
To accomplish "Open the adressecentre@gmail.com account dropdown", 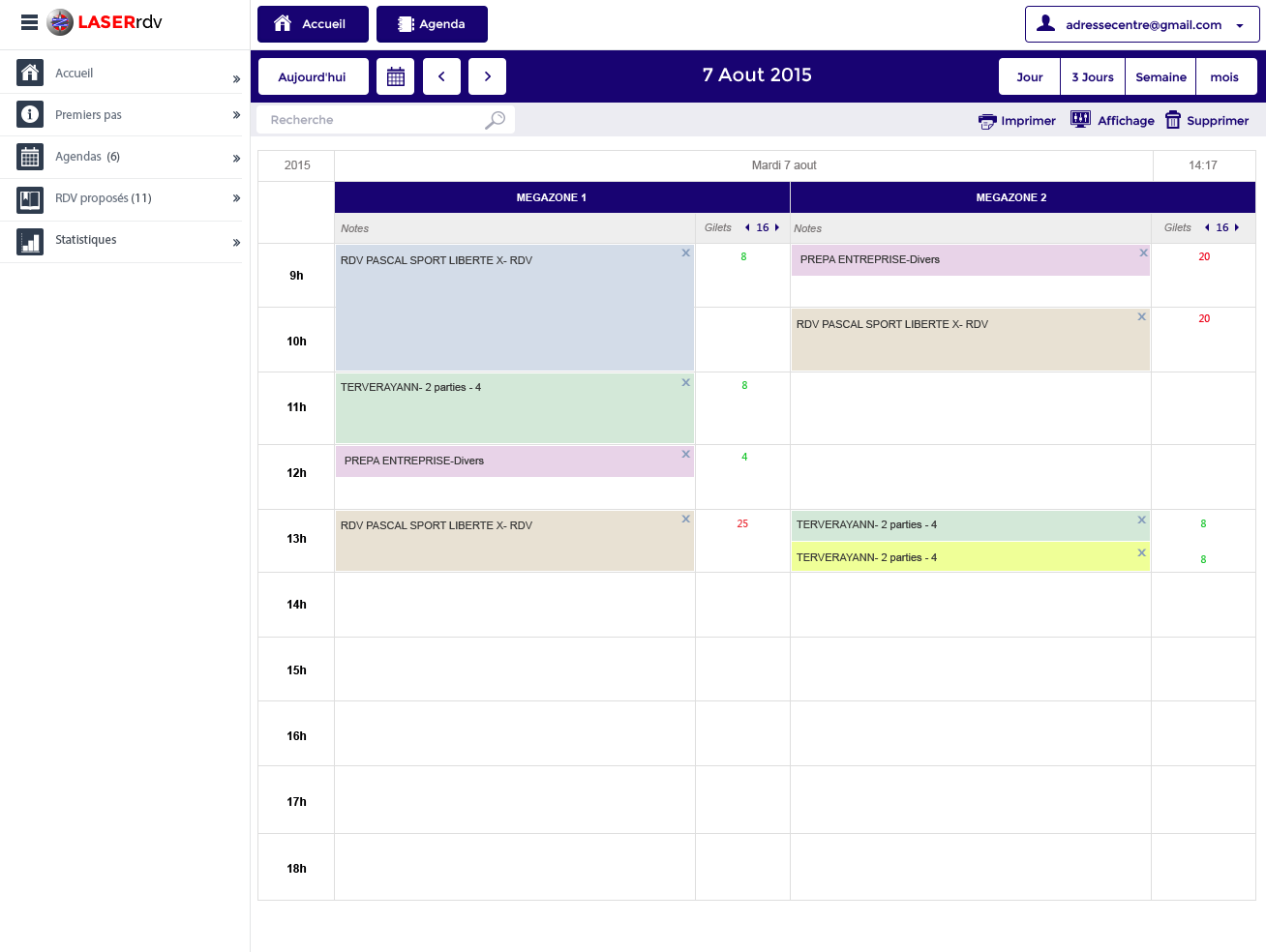I will 1142,25.
